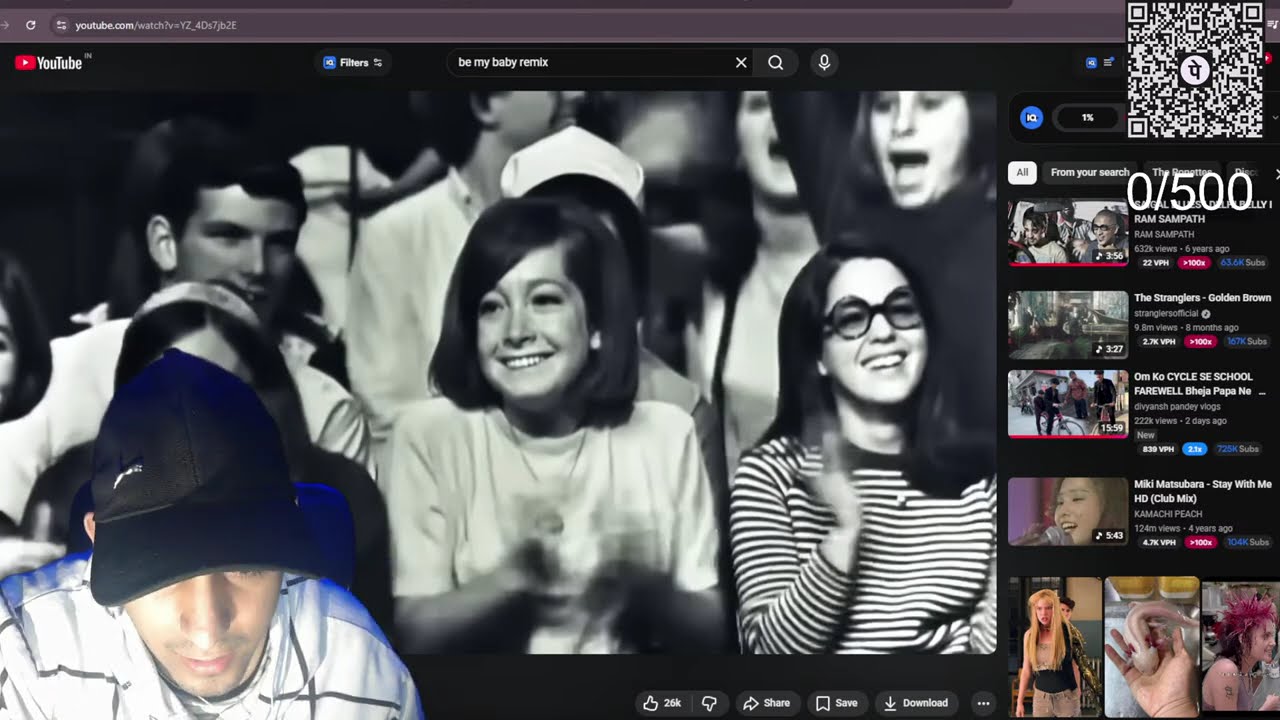1280x720 pixels.
Task: Run search with the magnifier icon
Action: 775,62
